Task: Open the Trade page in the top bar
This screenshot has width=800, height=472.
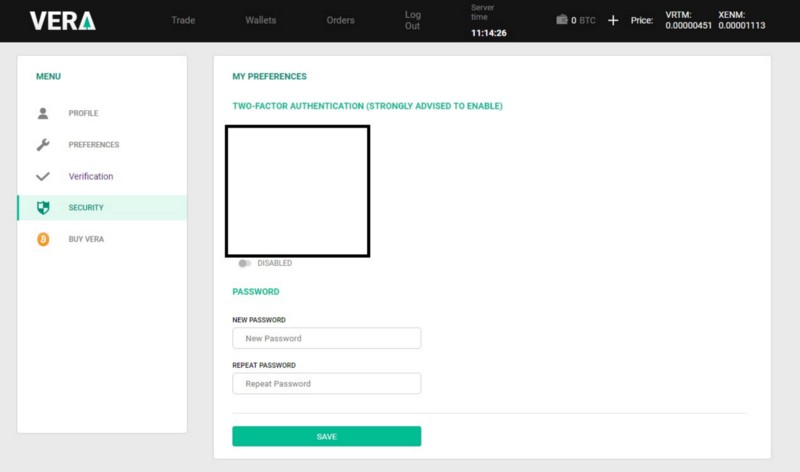Action: click(x=183, y=20)
